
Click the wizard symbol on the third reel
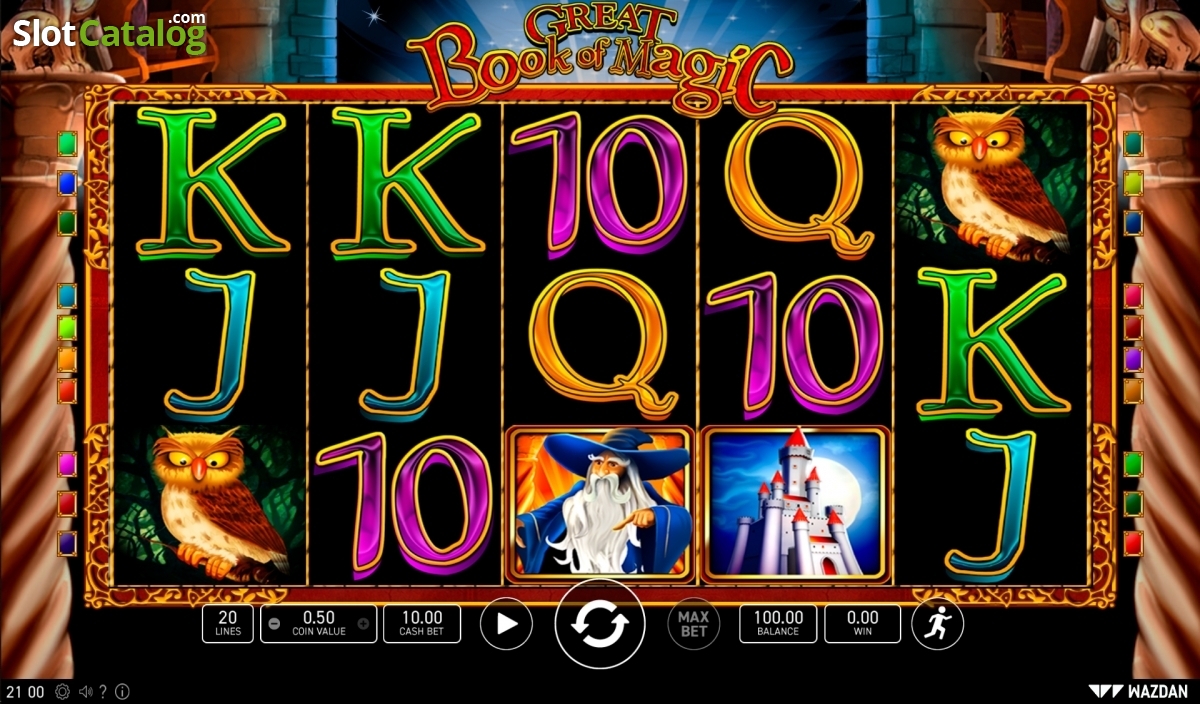(600, 504)
